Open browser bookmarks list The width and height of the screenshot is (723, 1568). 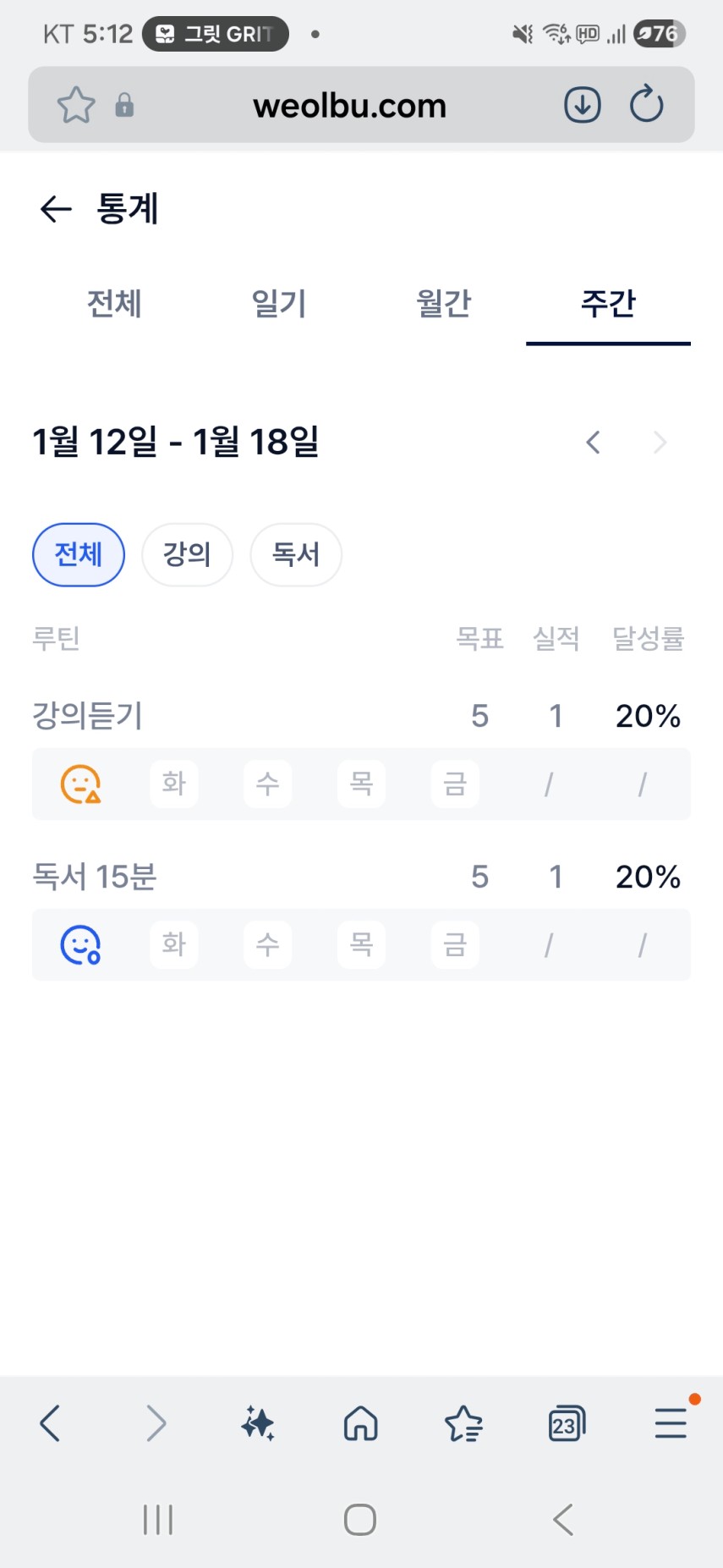point(463,1423)
